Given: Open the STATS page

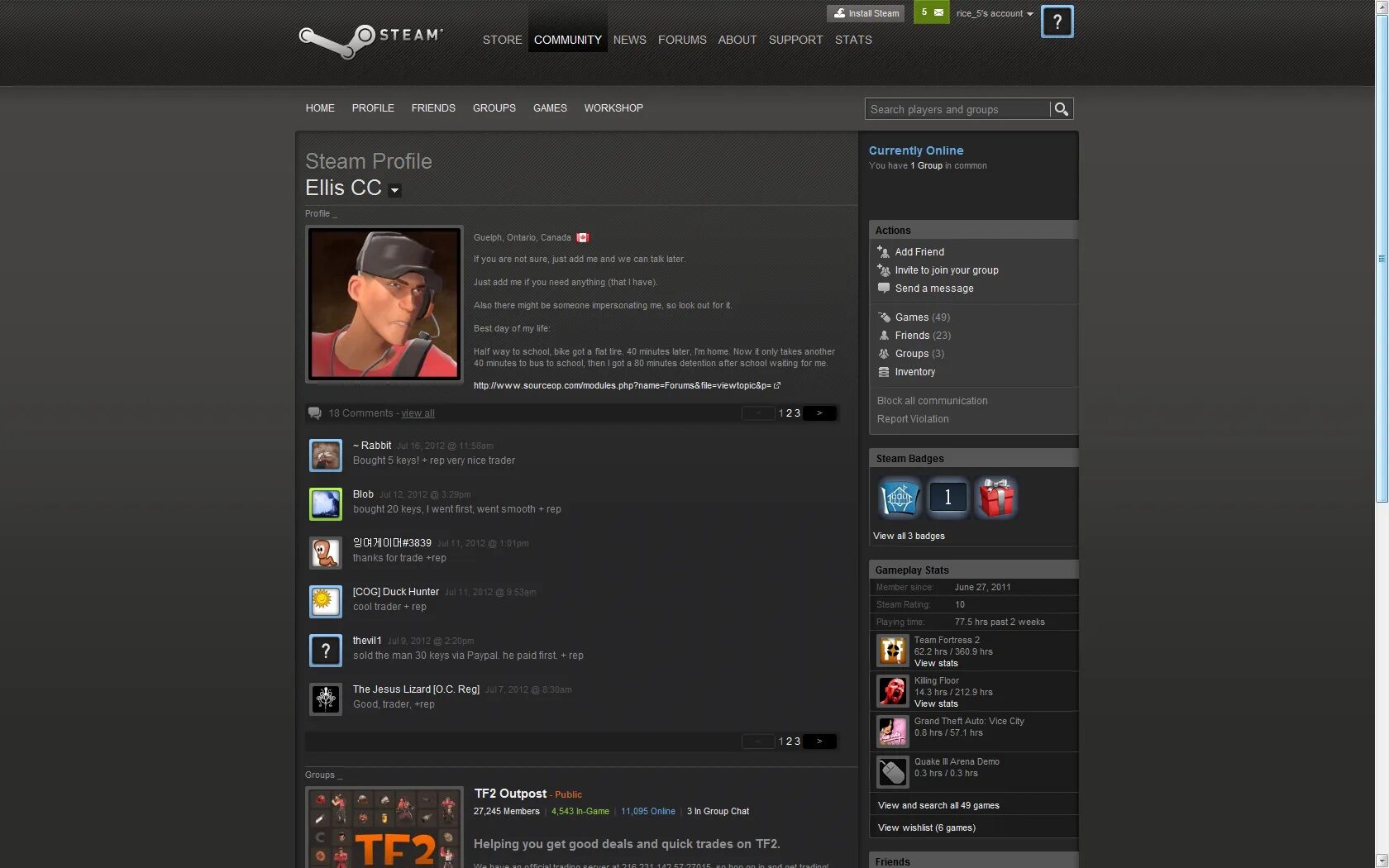Looking at the screenshot, I should pyautogui.click(x=853, y=40).
